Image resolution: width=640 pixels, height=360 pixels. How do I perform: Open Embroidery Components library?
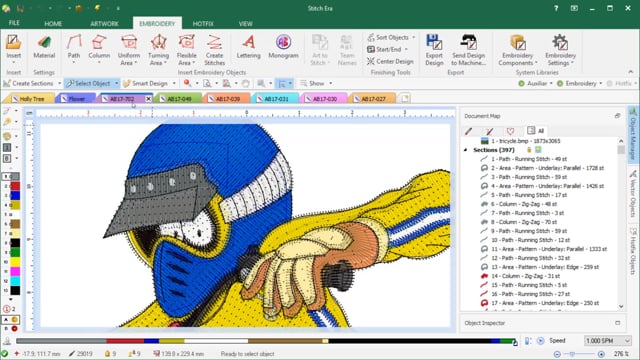pyautogui.click(x=518, y=50)
